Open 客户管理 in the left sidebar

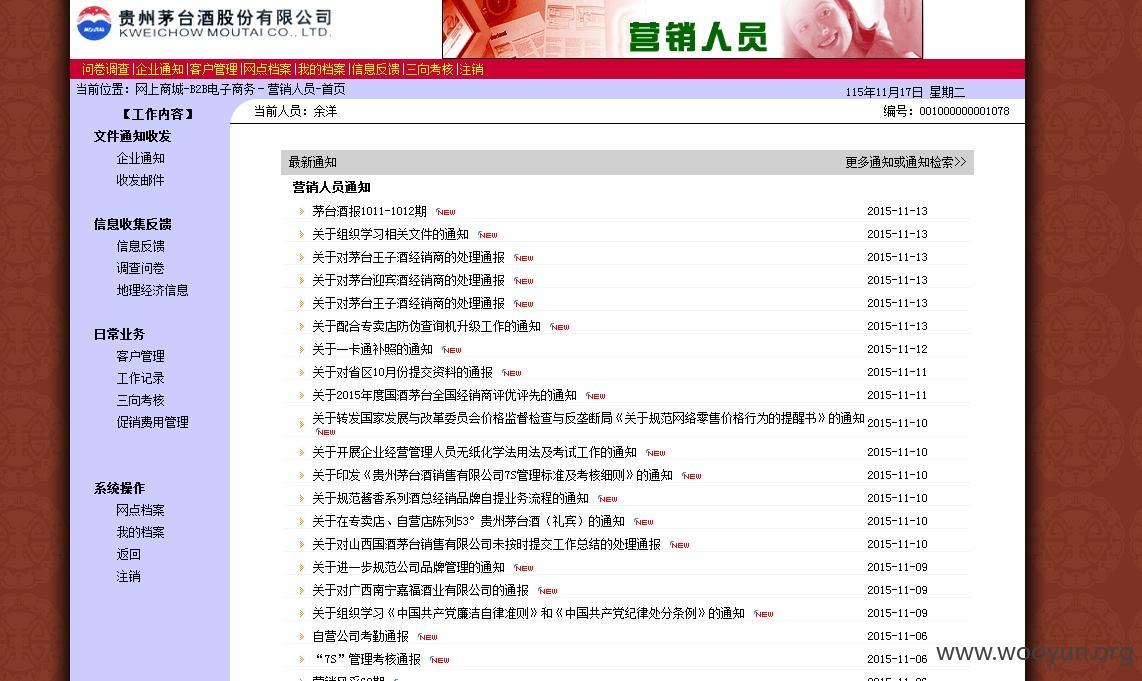141,357
